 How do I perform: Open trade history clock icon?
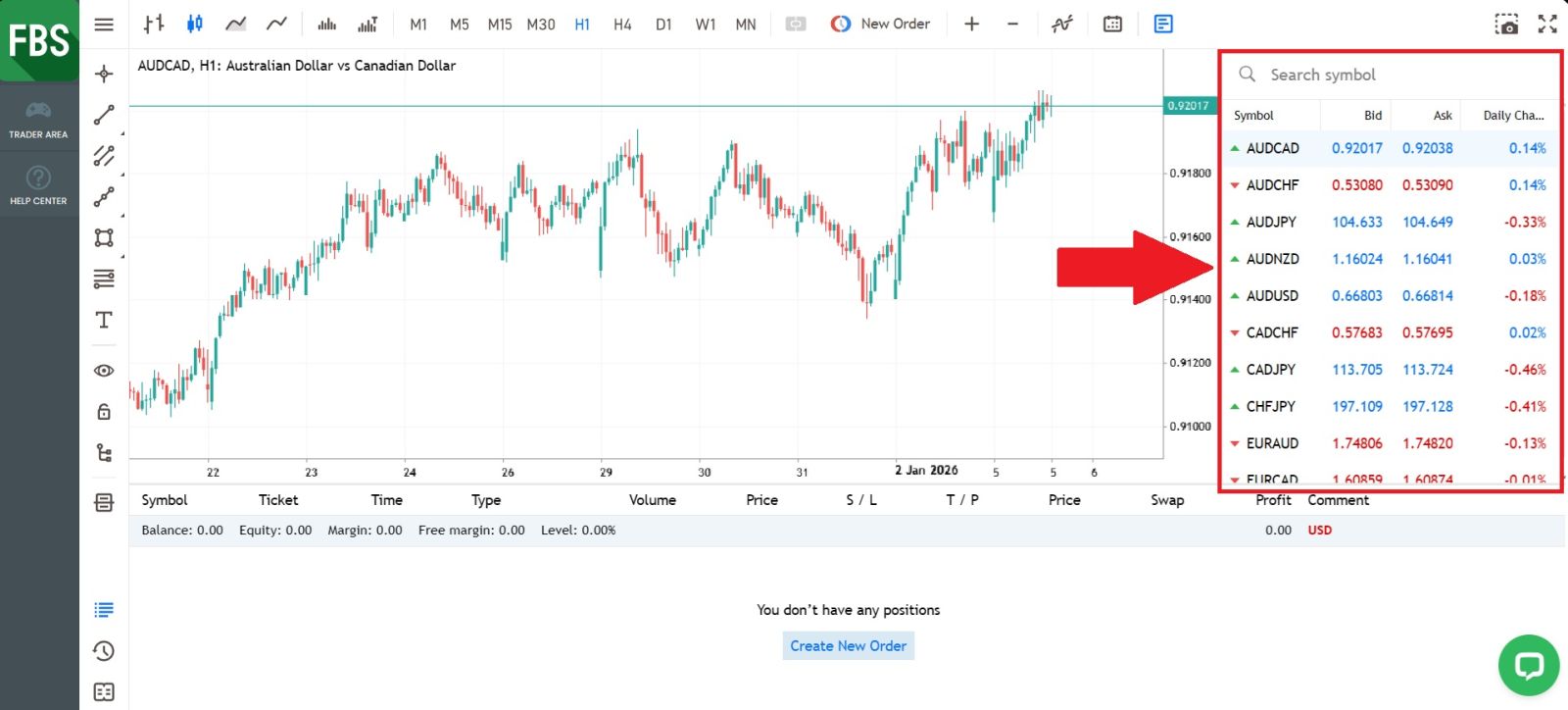pyautogui.click(x=104, y=651)
